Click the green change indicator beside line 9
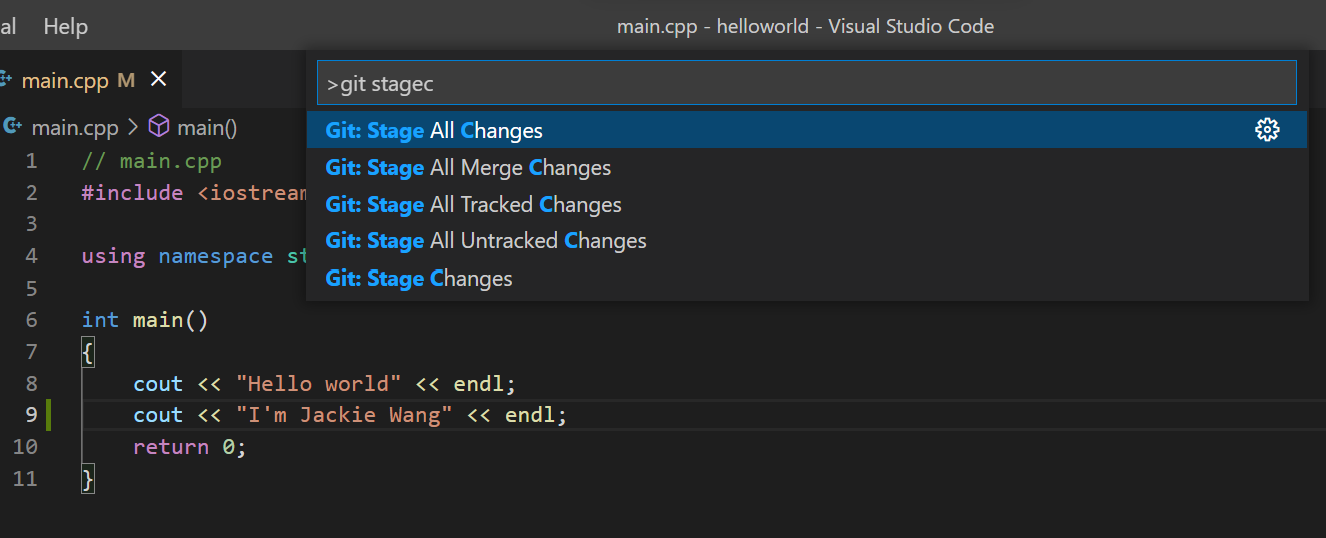The height and width of the screenshot is (538, 1326). [48, 415]
